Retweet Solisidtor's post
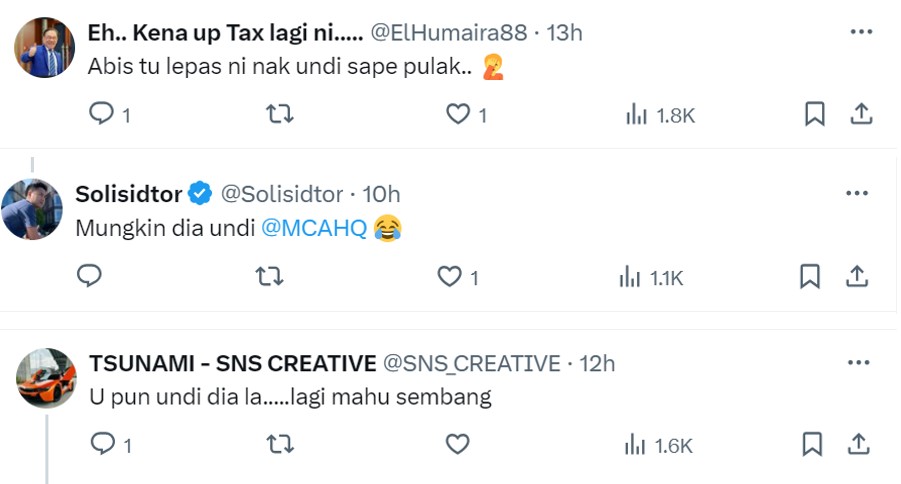 click(x=269, y=276)
